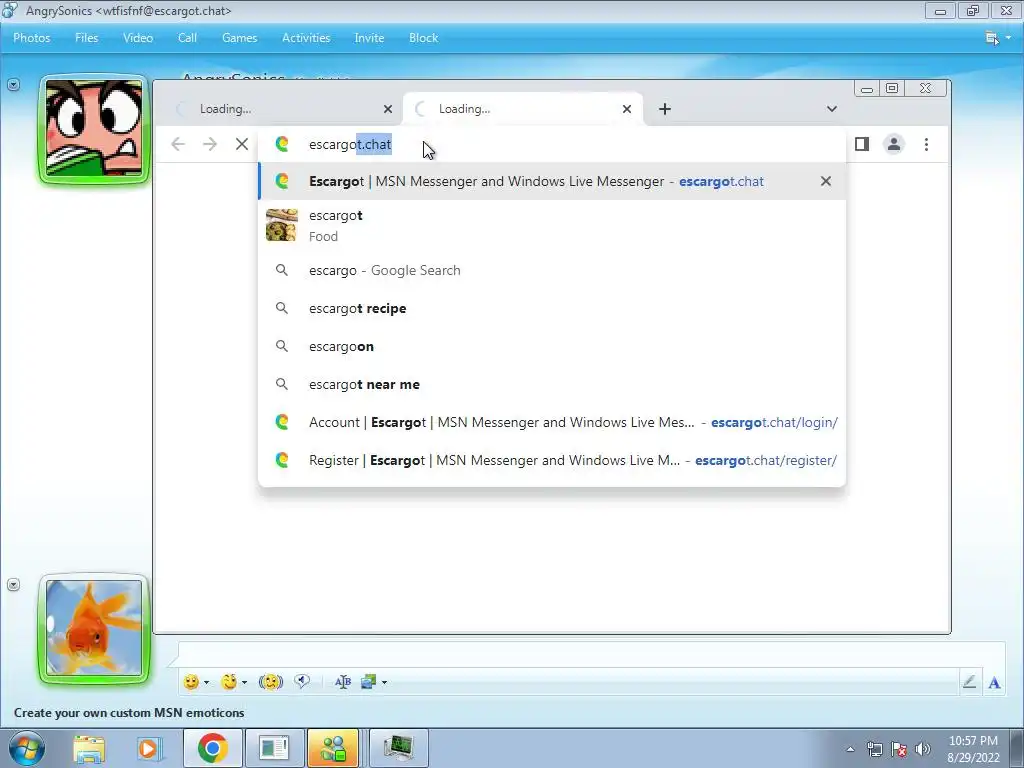The width and height of the screenshot is (1024, 768).
Task: Select 'escargo - Google Search' suggestion
Action: 552,270
